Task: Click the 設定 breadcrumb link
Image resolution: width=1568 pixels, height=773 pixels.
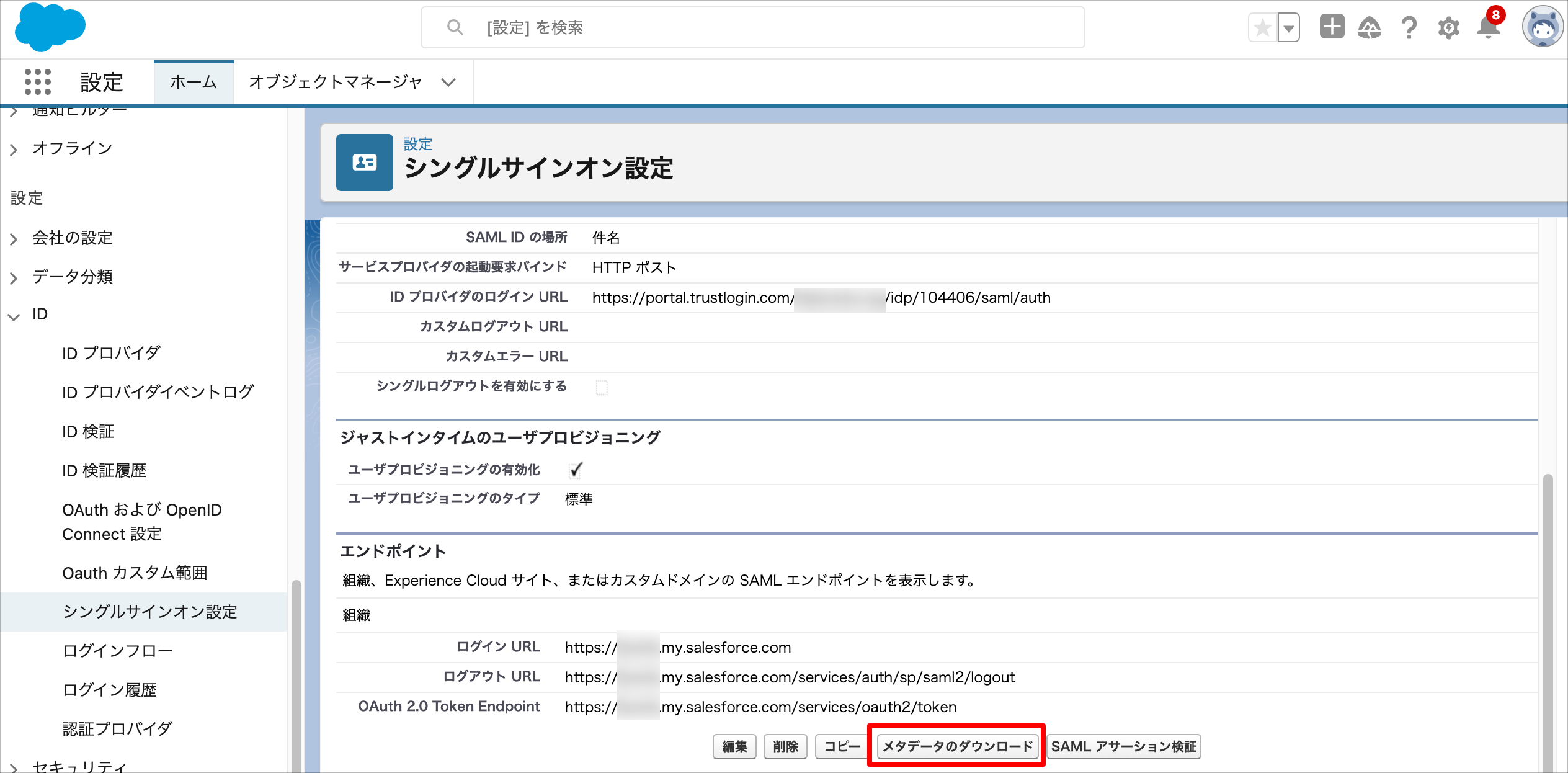Action: (418, 144)
